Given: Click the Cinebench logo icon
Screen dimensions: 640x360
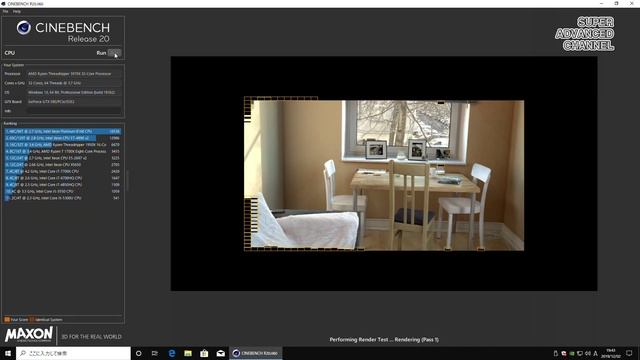Looking at the screenshot, I should pyautogui.click(x=24, y=28).
